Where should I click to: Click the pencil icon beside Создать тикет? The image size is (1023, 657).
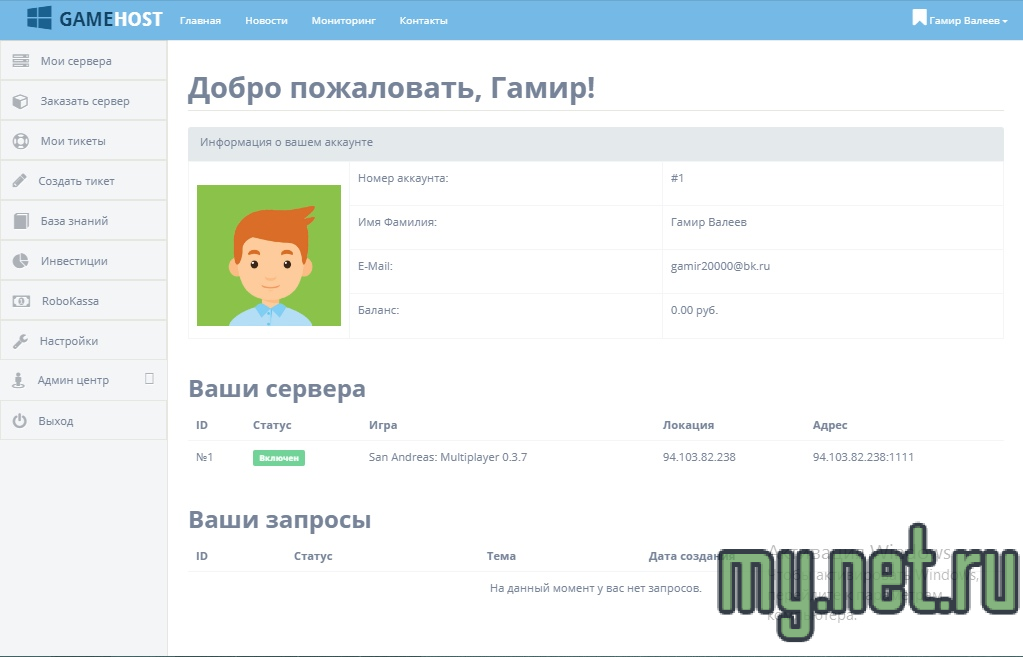[19, 181]
